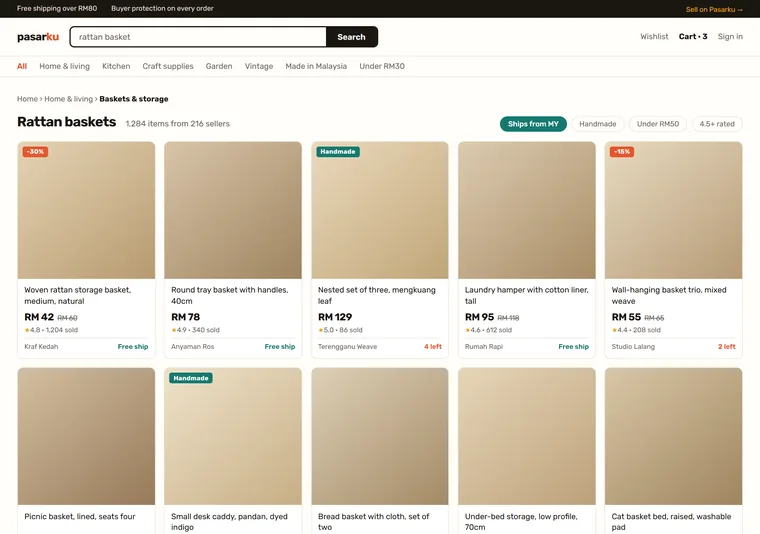Open Craft supplies category tab
The height and width of the screenshot is (534, 760).
point(168,66)
